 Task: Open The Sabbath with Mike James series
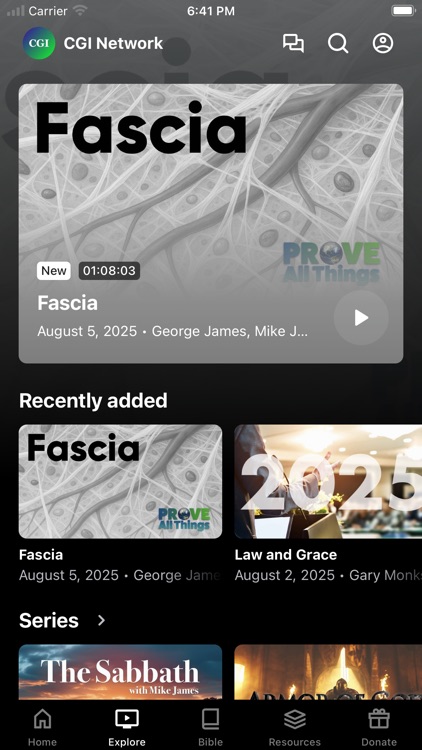(x=121, y=672)
